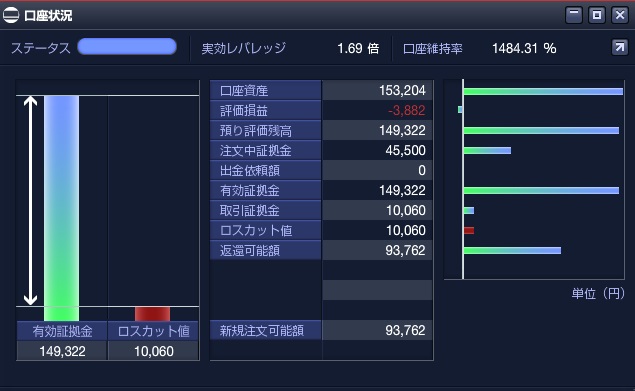The width and height of the screenshot is (635, 391).
Task: Select the 新規注文可能額 row
Action: click(321, 330)
